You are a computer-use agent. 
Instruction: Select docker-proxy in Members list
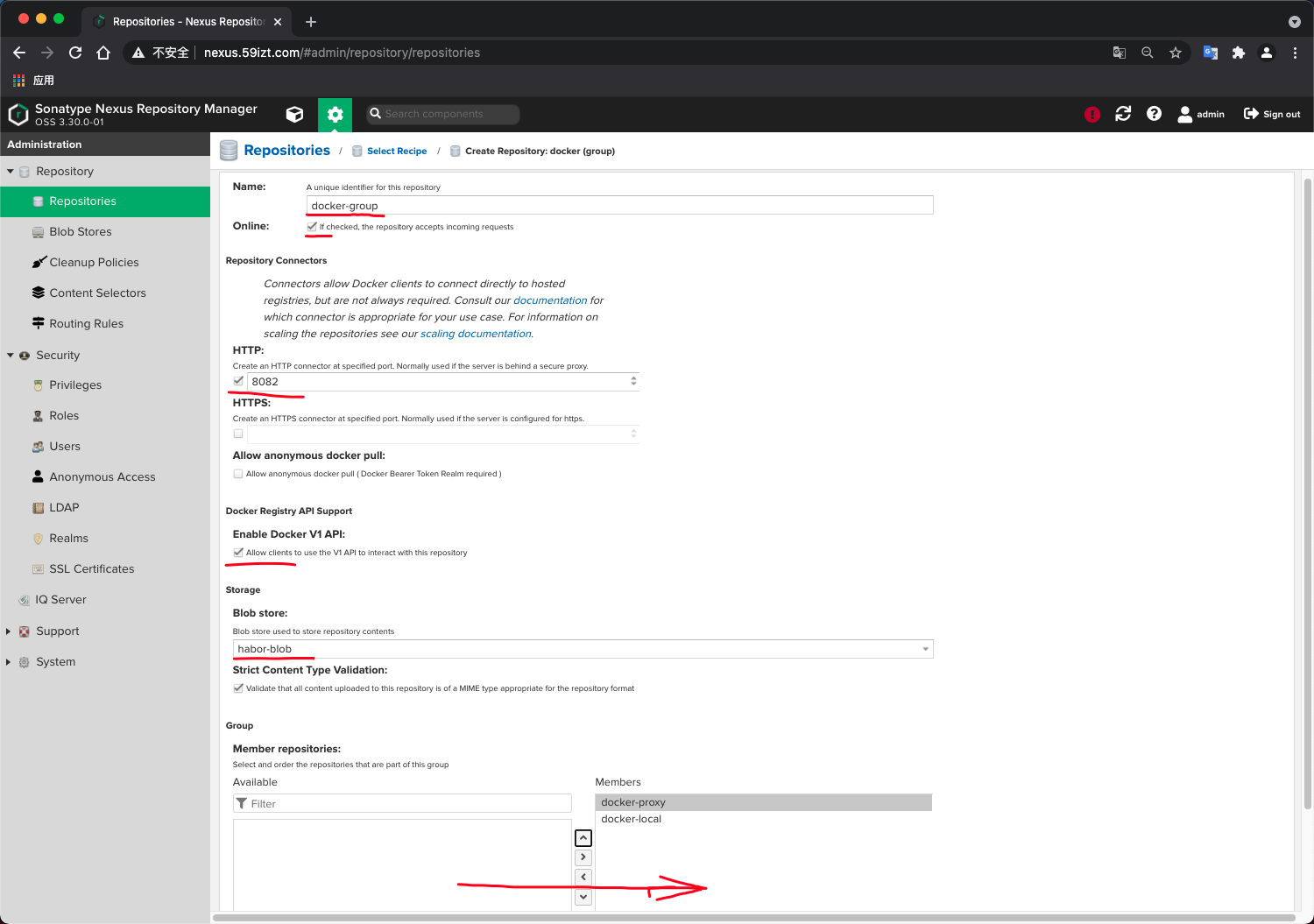[763, 802]
